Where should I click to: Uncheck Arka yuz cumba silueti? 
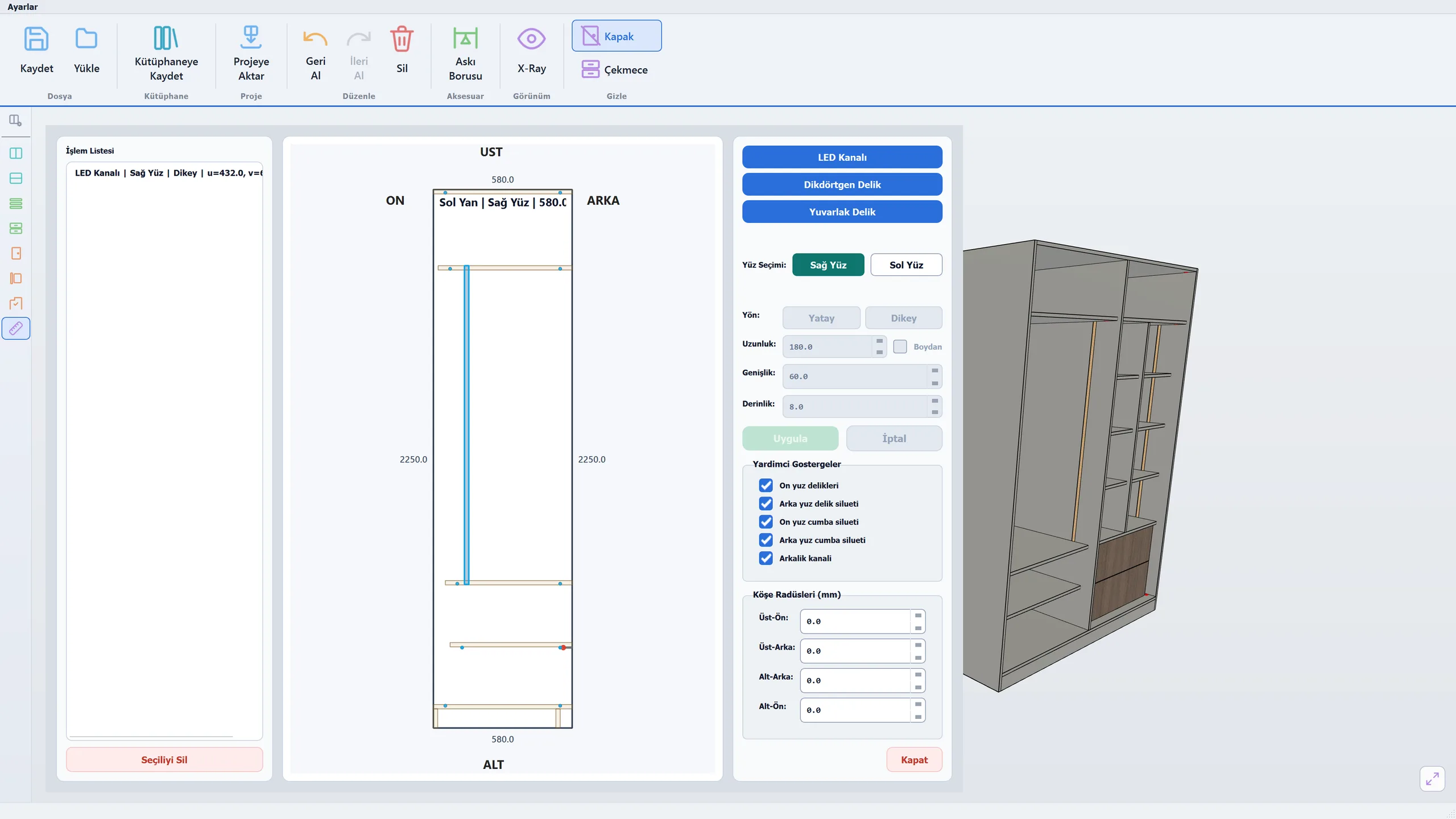pyautogui.click(x=766, y=540)
